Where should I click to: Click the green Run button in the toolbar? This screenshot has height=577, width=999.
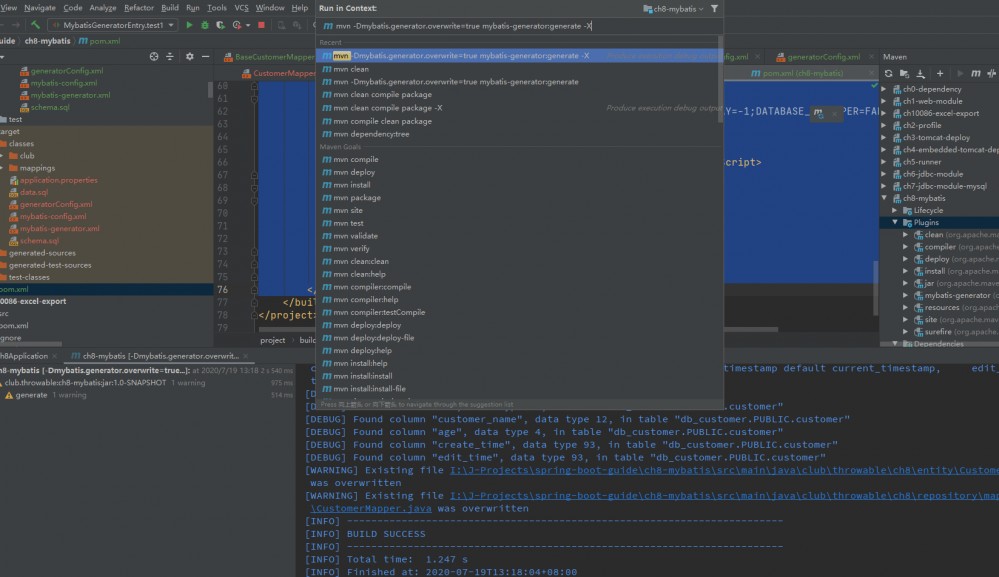point(189,23)
